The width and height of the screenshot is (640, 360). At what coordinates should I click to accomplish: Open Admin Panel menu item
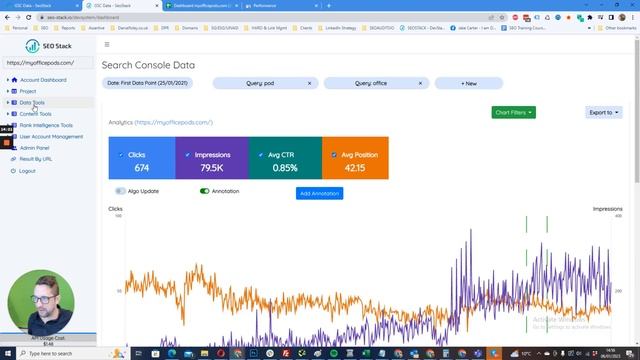[34, 148]
